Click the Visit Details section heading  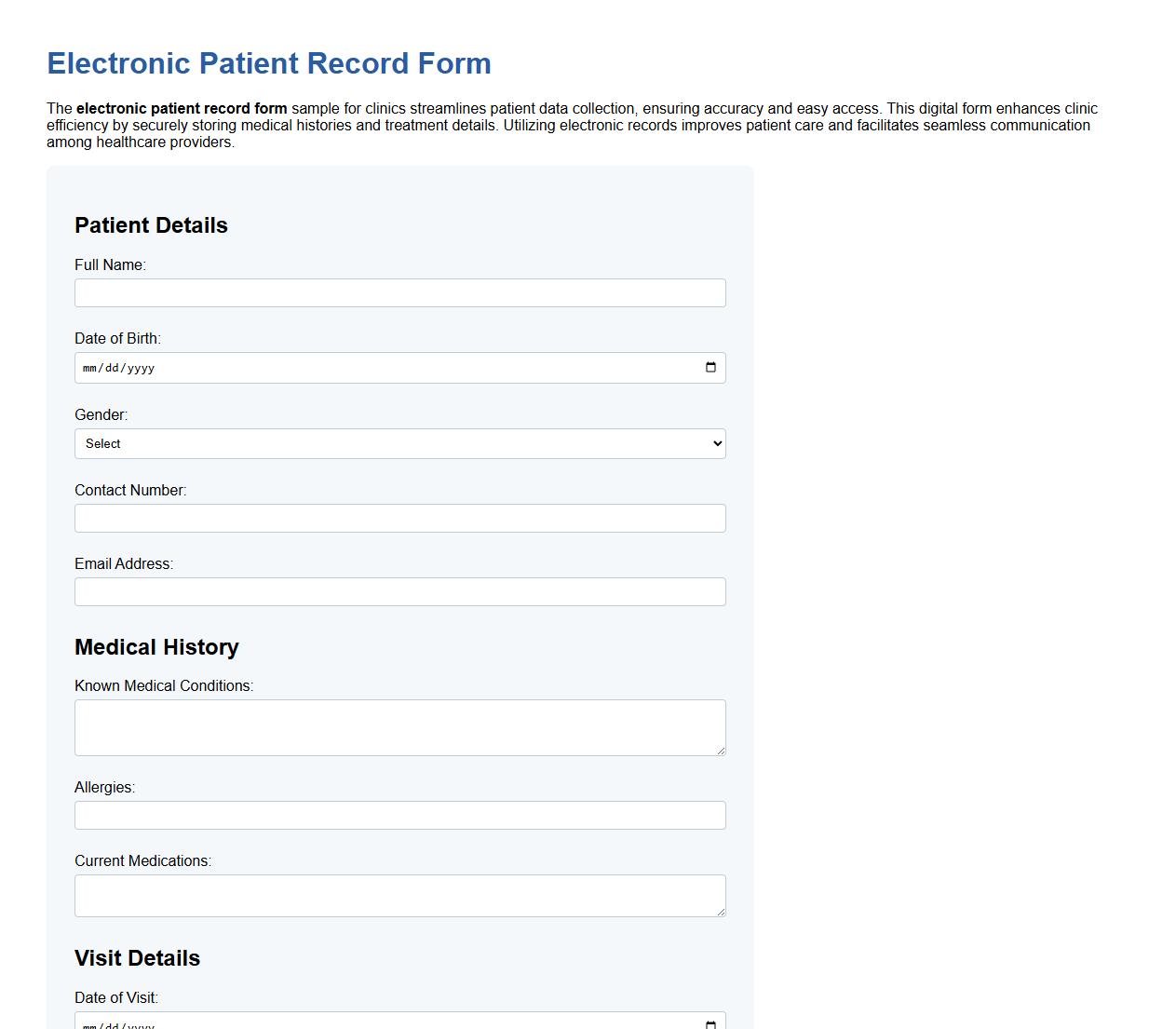coord(137,957)
